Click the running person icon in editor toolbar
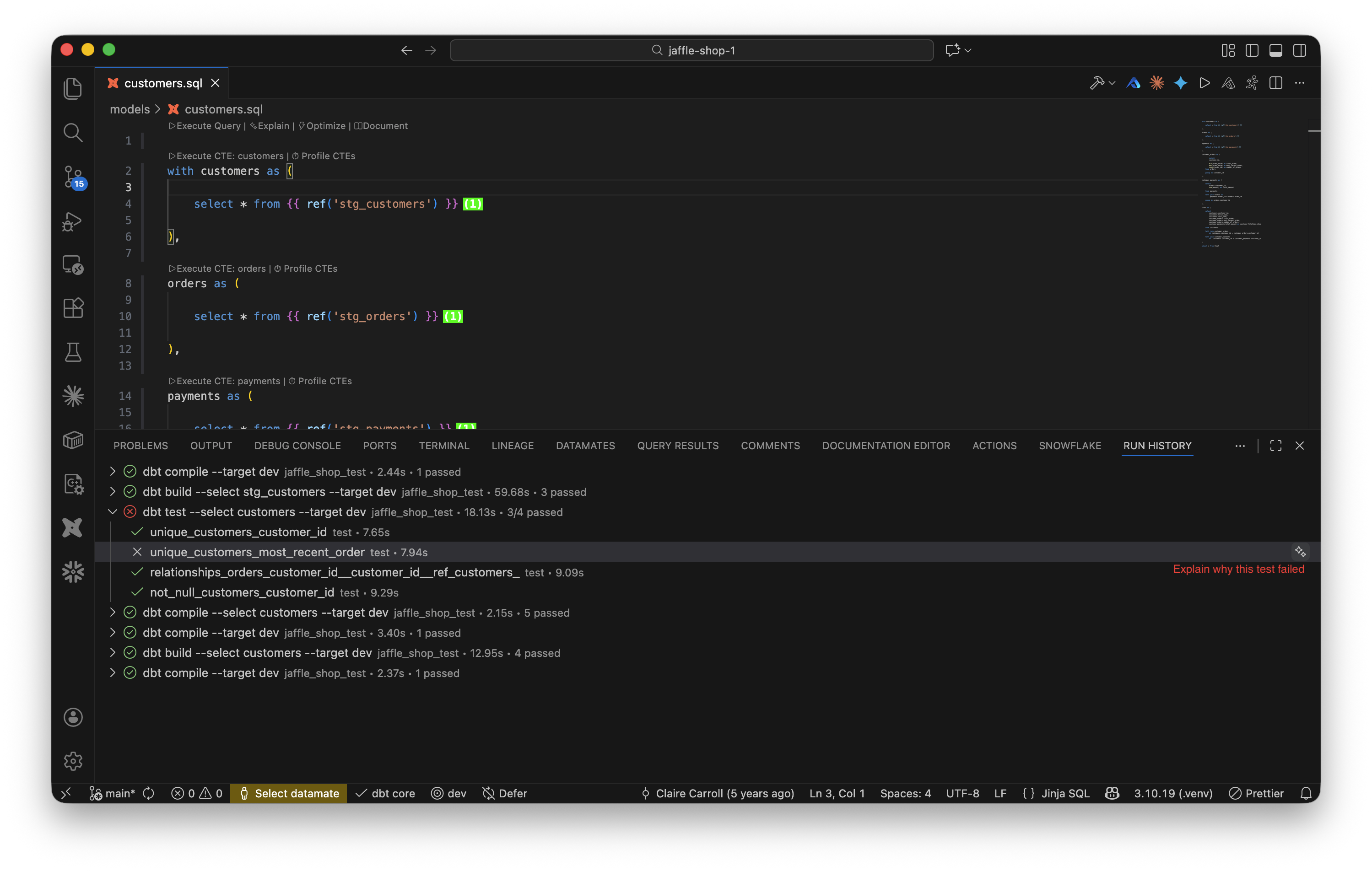Image resolution: width=1372 pixels, height=871 pixels. (x=1252, y=83)
